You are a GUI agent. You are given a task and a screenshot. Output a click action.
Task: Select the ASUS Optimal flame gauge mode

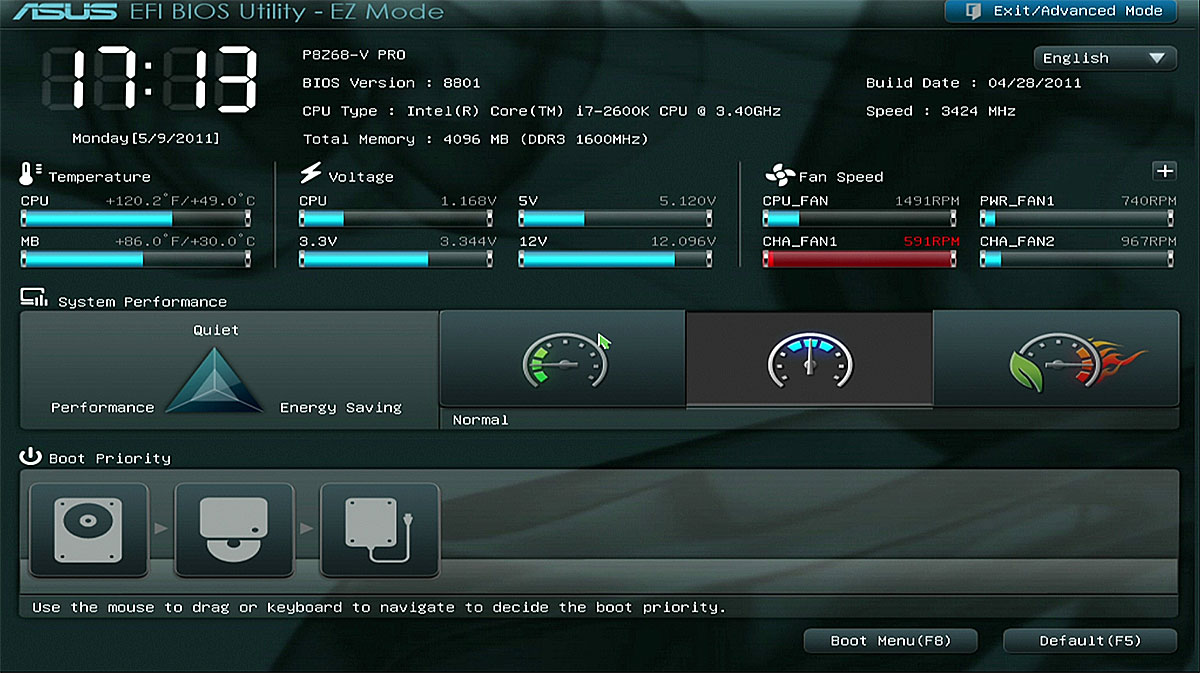tap(1056, 359)
